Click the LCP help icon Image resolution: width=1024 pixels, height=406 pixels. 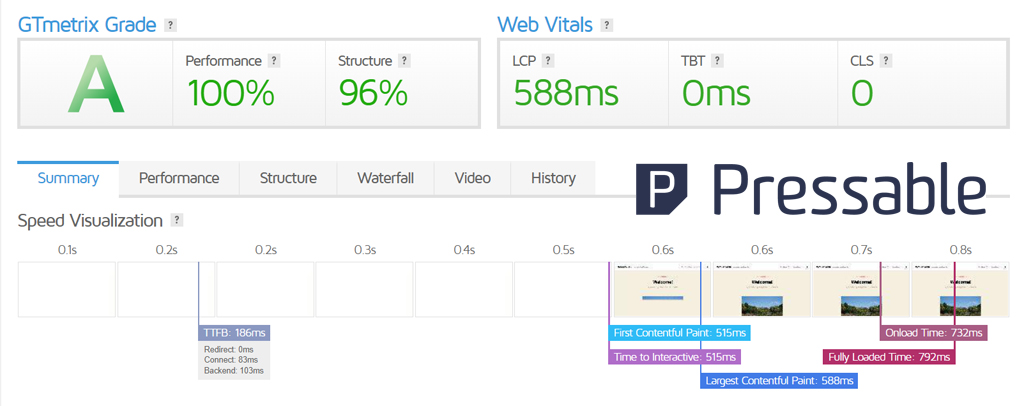click(x=548, y=61)
